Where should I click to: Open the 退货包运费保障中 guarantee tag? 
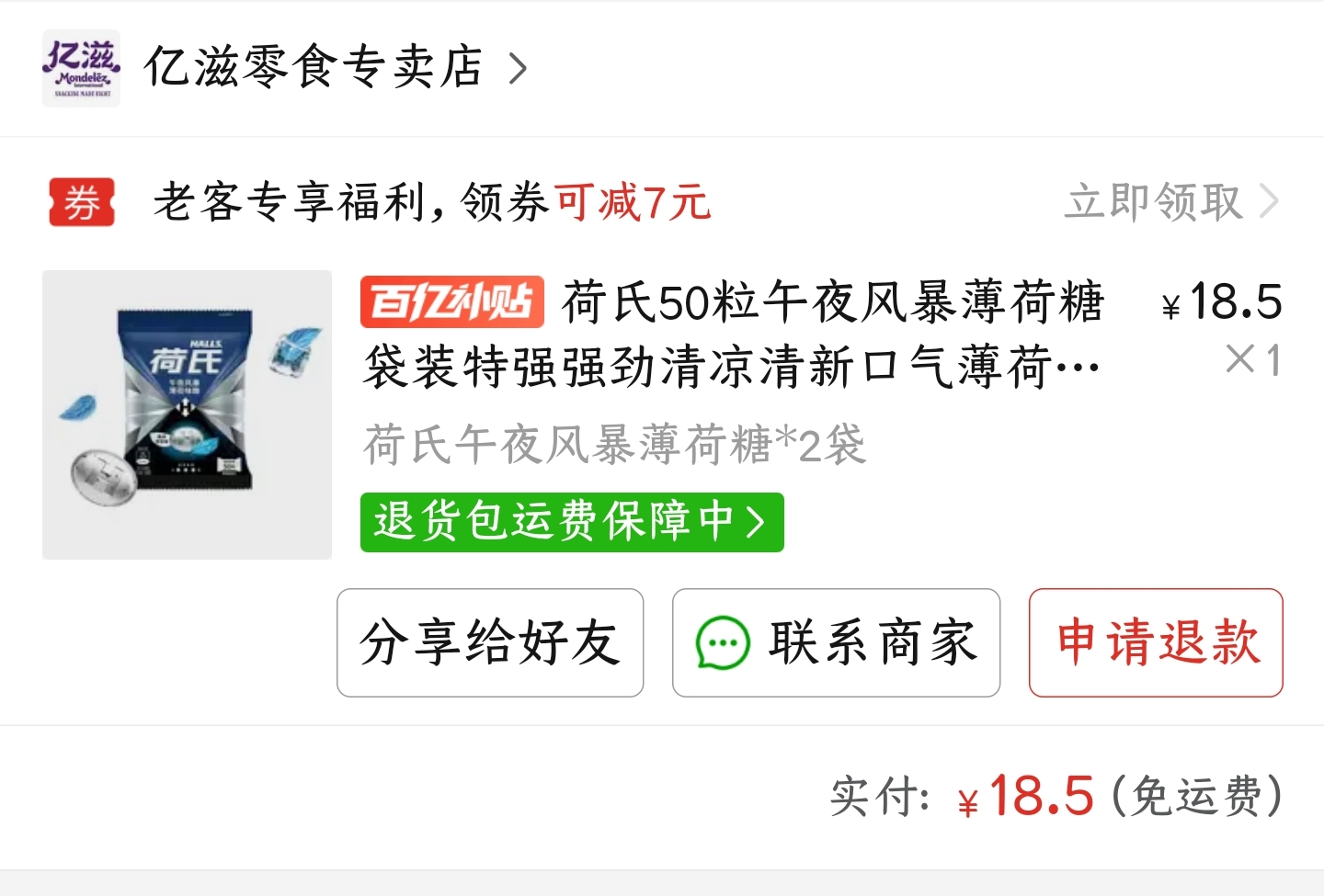(x=572, y=522)
